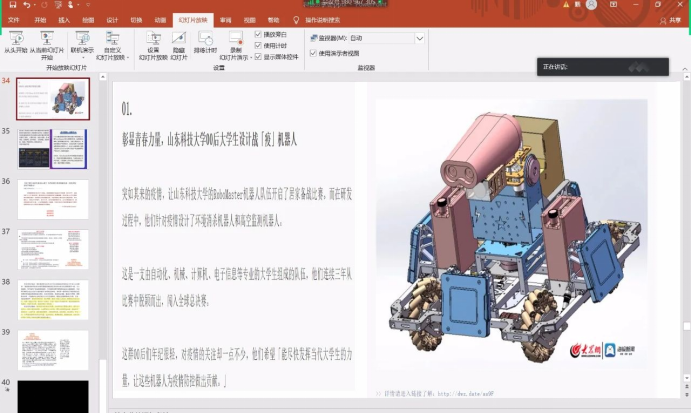Start slideshow from current slide icon
Viewport: 691px width, 414px height.
tap(47, 39)
